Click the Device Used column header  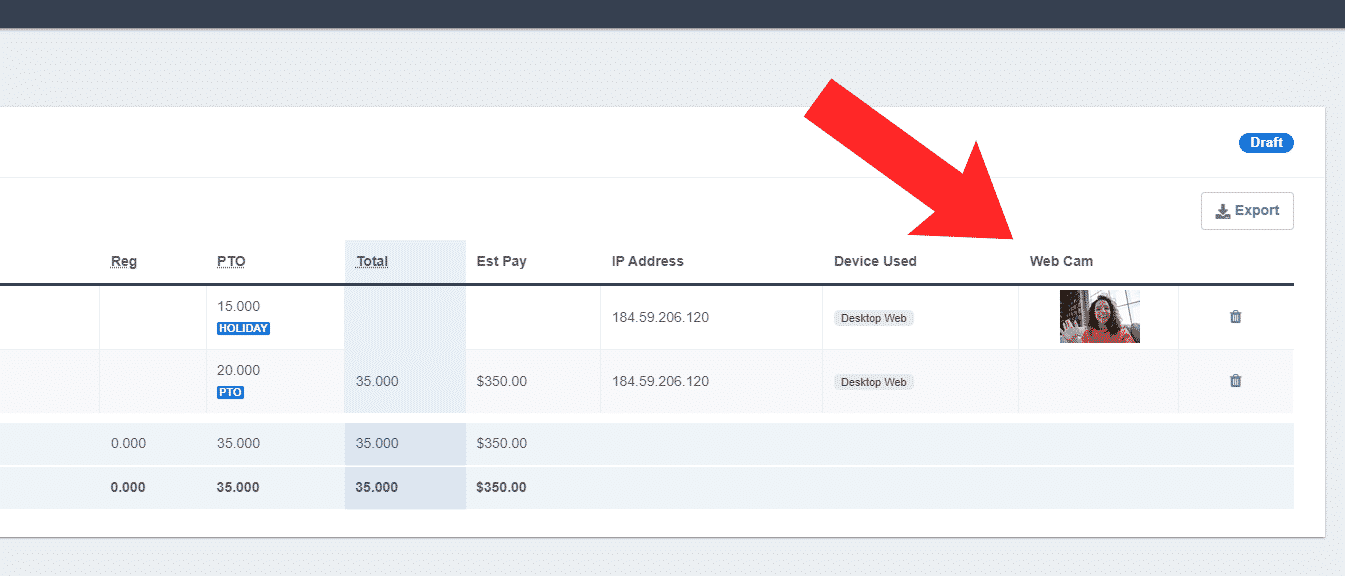[x=875, y=261]
